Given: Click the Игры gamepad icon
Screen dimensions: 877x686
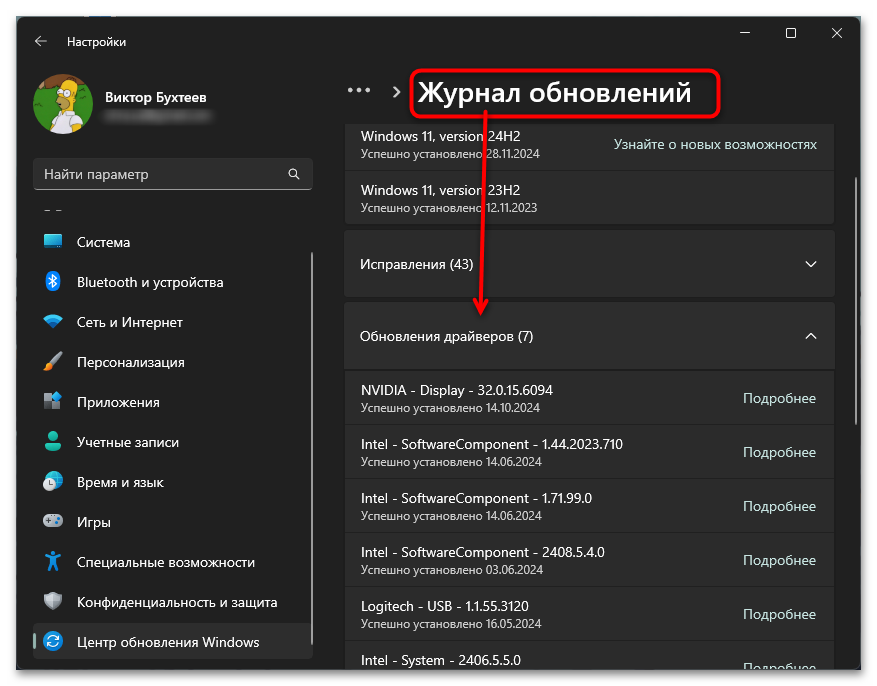Looking at the screenshot, I should point(53,521).
